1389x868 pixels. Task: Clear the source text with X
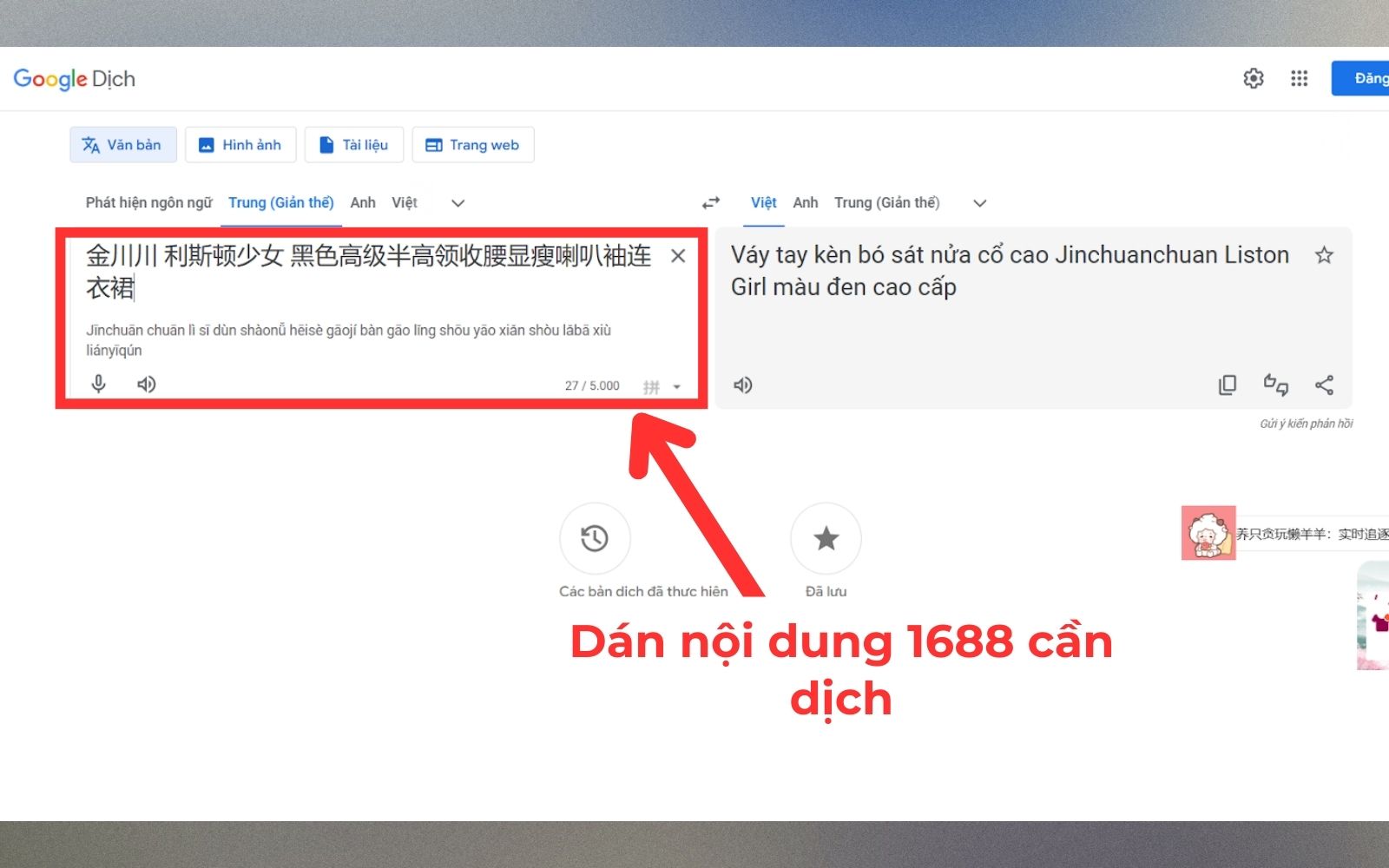tap(678, 255)
